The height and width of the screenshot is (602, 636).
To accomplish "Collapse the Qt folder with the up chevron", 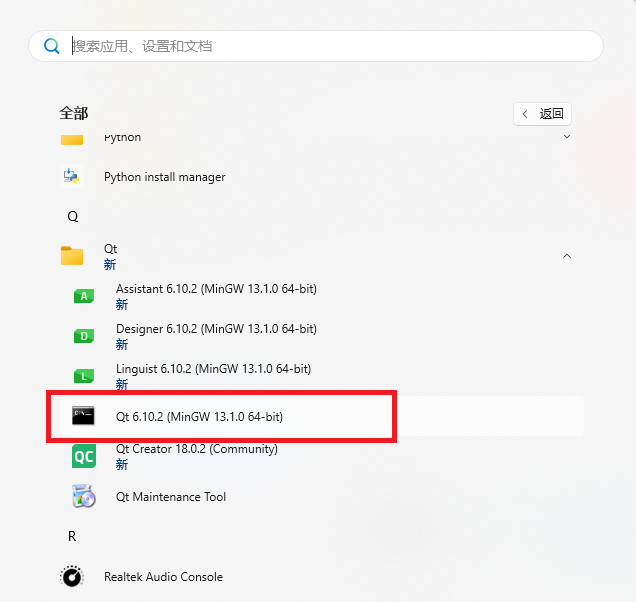I will 567,256.
